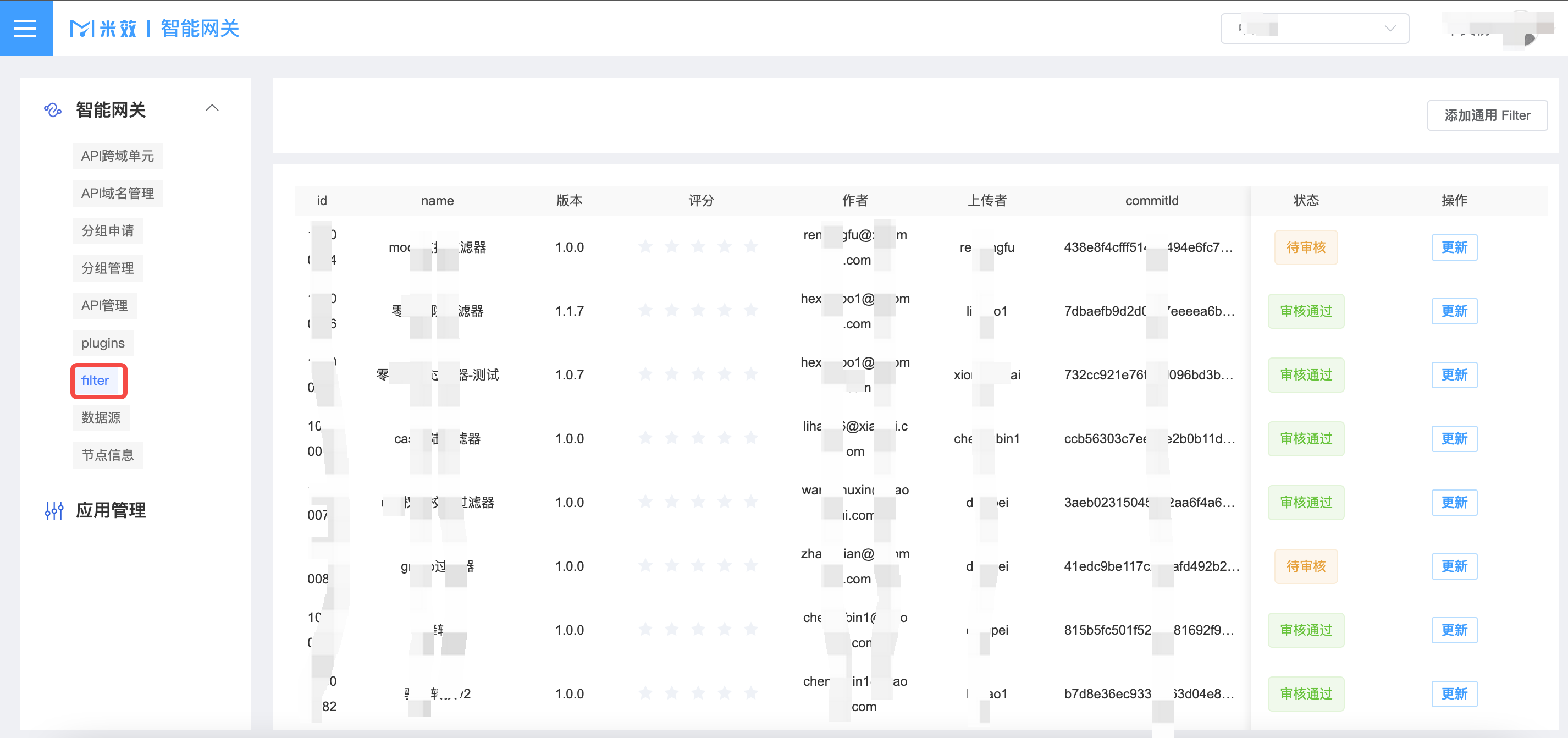Click the 米效 logo icon
The image size is (1568, 738).
81,28
